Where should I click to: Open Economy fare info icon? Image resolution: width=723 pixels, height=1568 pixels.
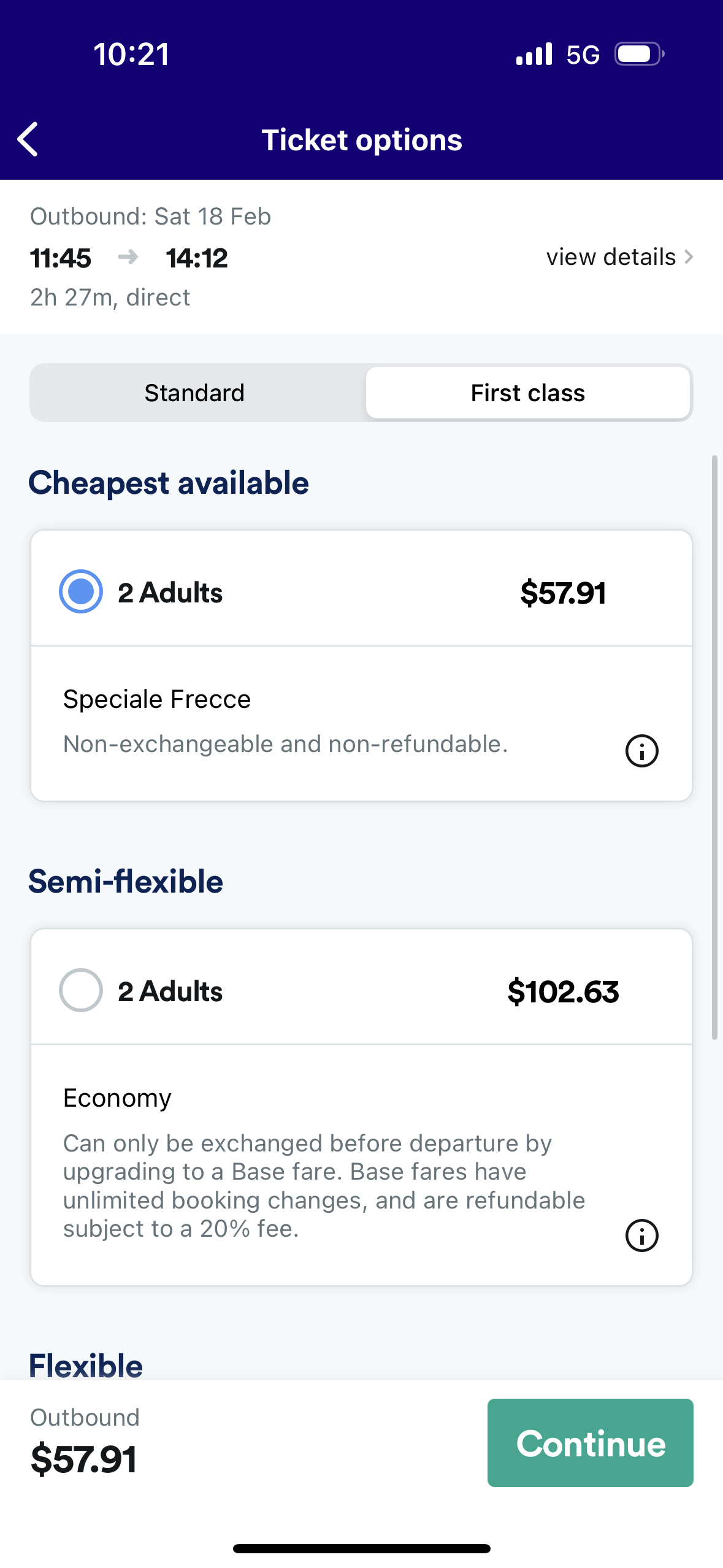point(641,1235)
